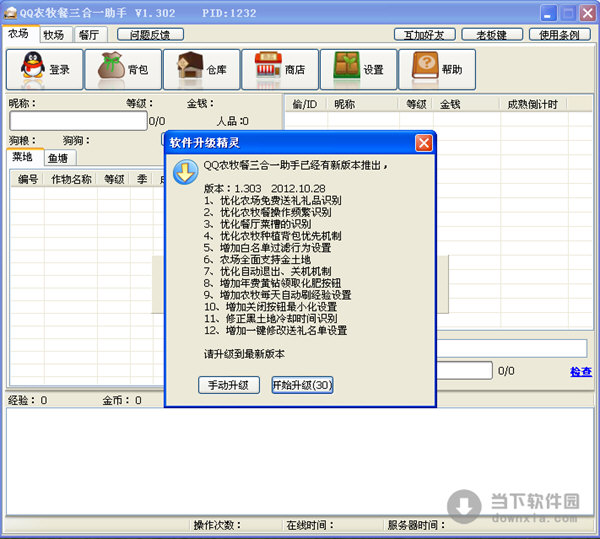Open the 帮助 help book button
Screen dimensions: 600x539
[437, 70]
